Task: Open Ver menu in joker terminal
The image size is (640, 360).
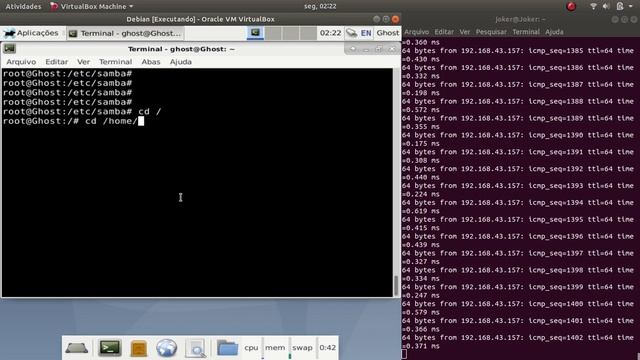Action: coord(464,32)
